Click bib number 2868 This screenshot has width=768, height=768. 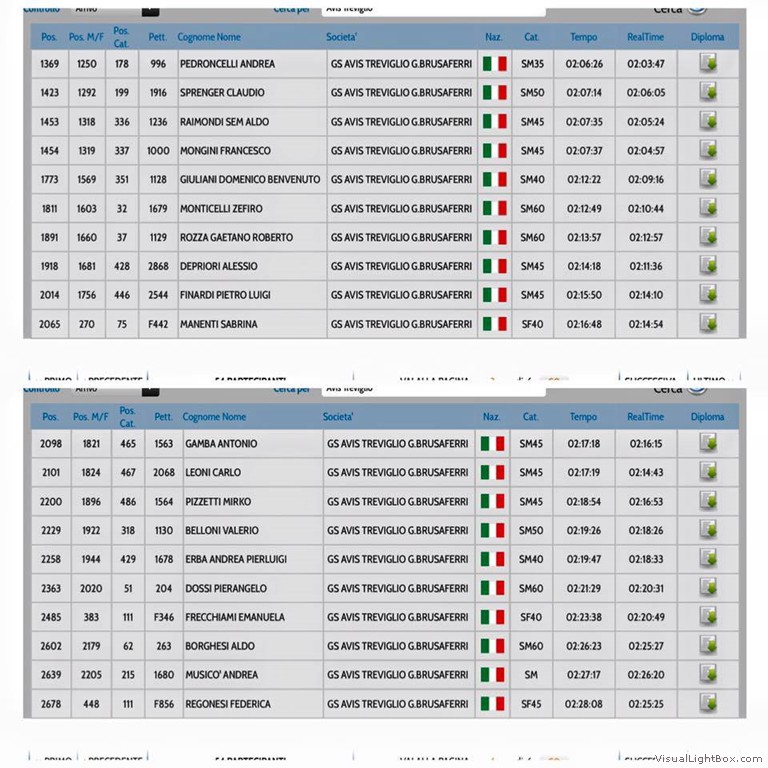pyautogui.click(x=158, y=266)
